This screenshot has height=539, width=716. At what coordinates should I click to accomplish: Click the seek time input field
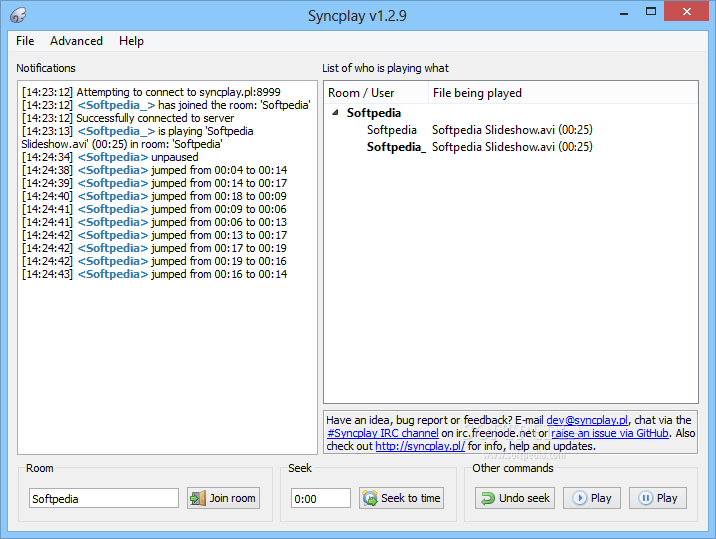(x=321, y=498)
